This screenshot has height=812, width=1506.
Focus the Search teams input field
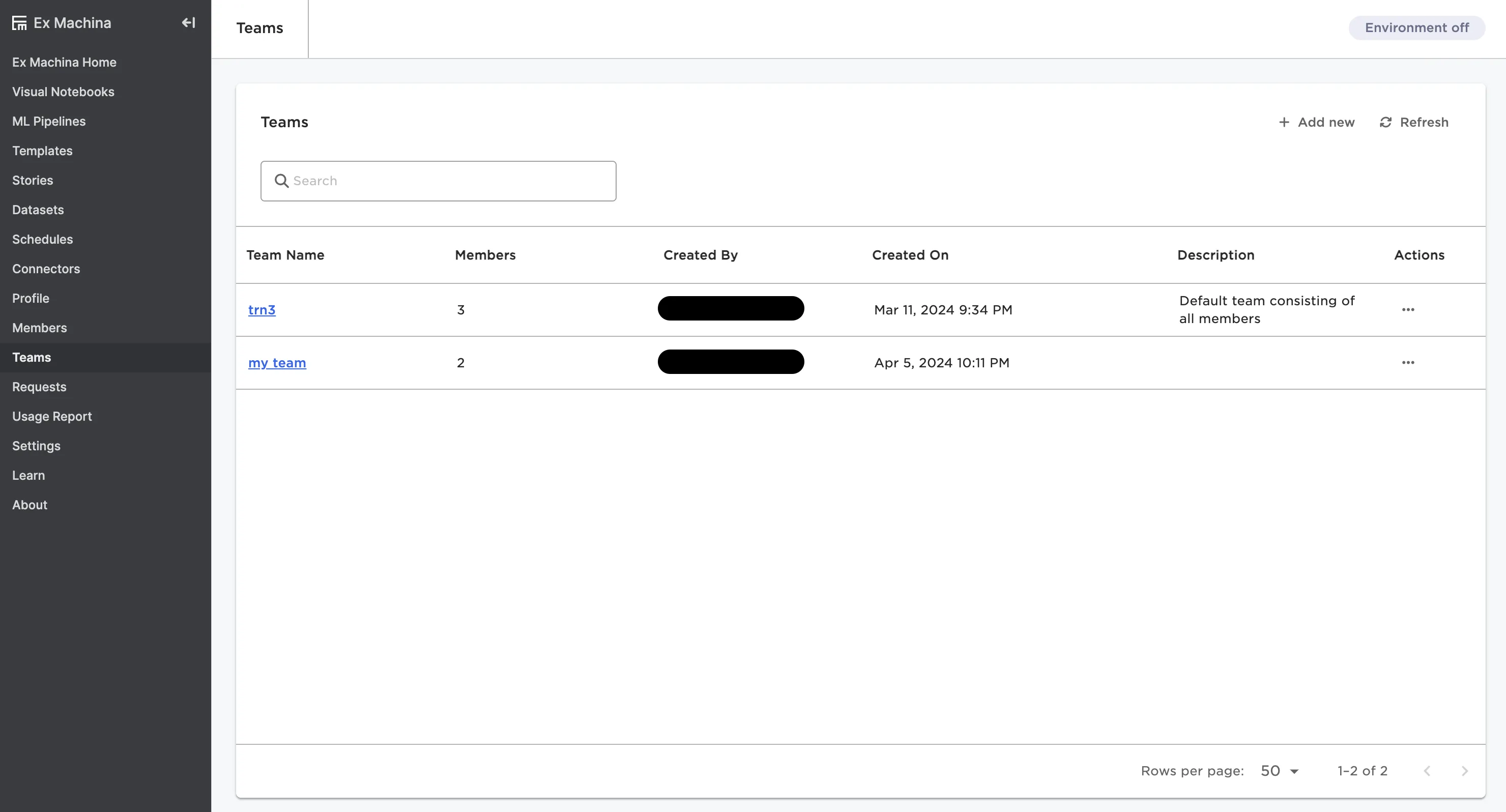450,181
